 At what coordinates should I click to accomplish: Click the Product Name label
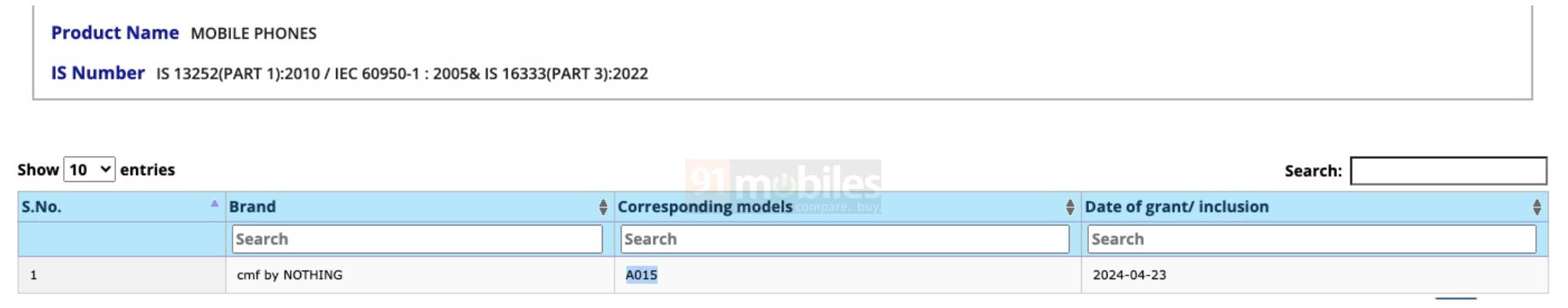click(115, 33)
